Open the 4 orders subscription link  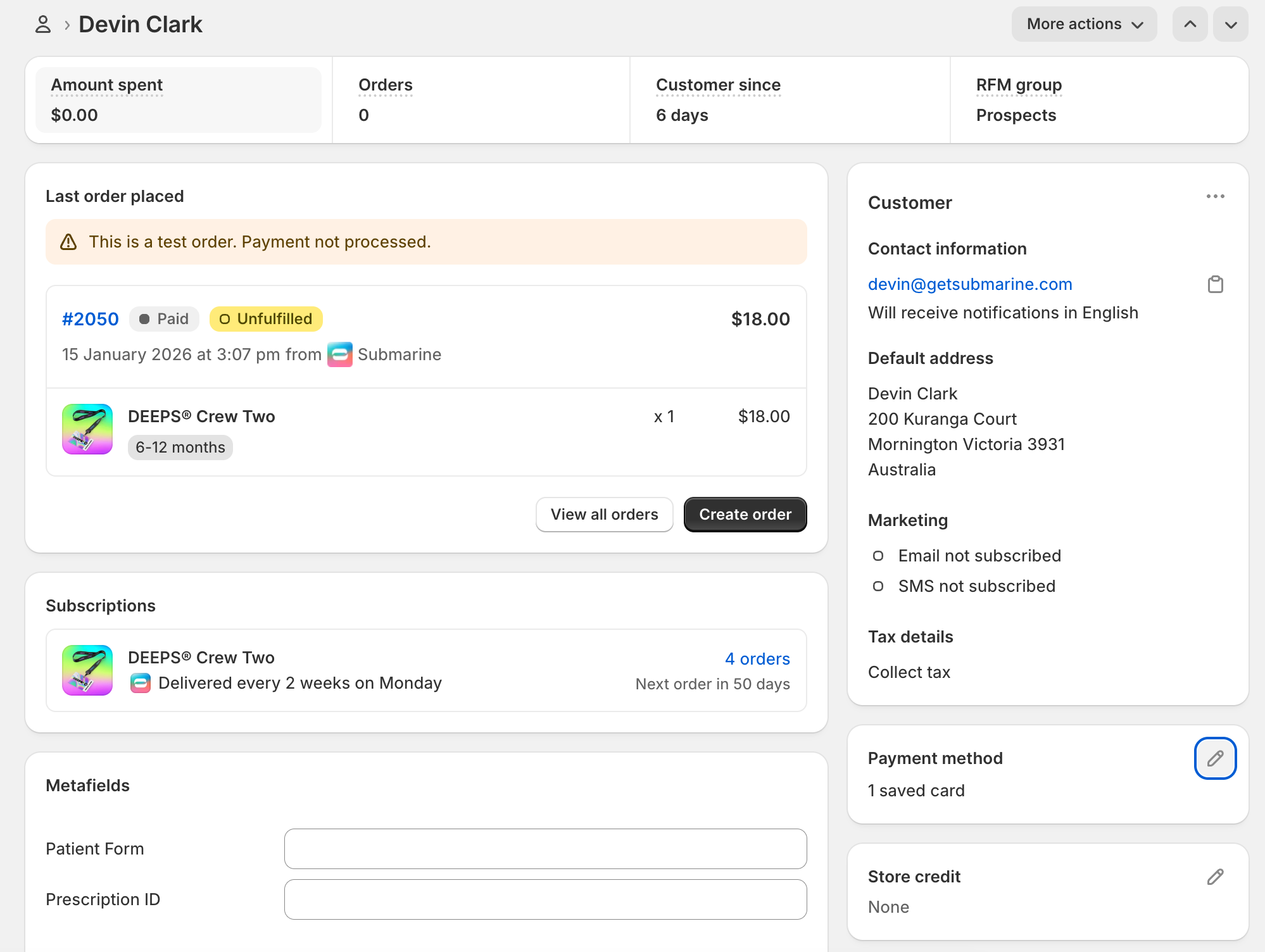point(757,659)
